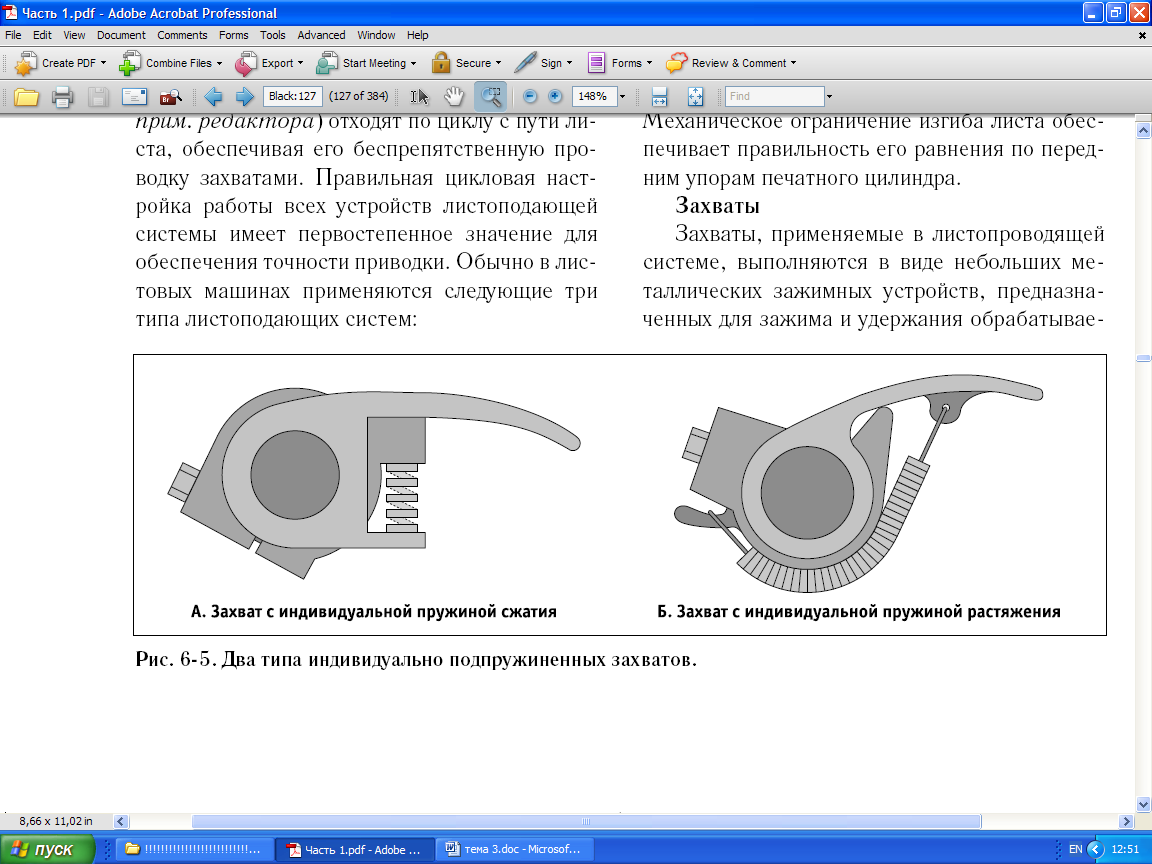Click vertical scrollbar up arrow
This screenshot has width=1152, height=864.
pyautogui.click(x=1142, y=131)
